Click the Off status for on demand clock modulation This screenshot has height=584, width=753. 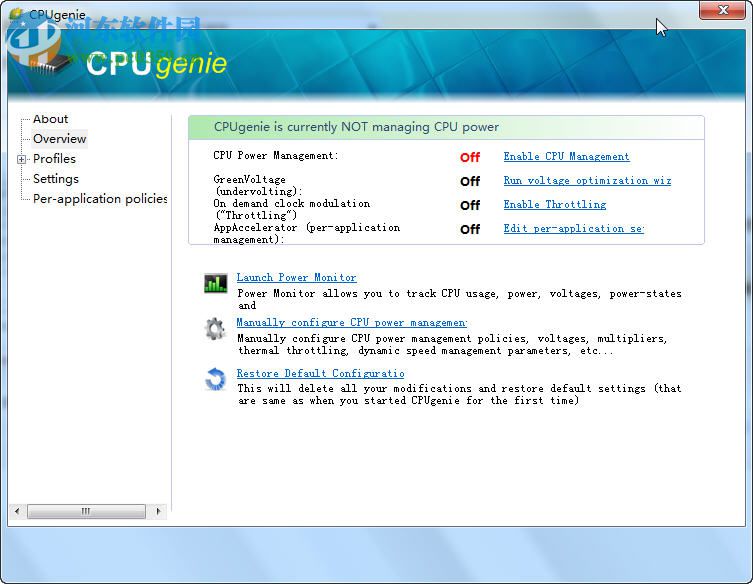click(x=470, y=206)
